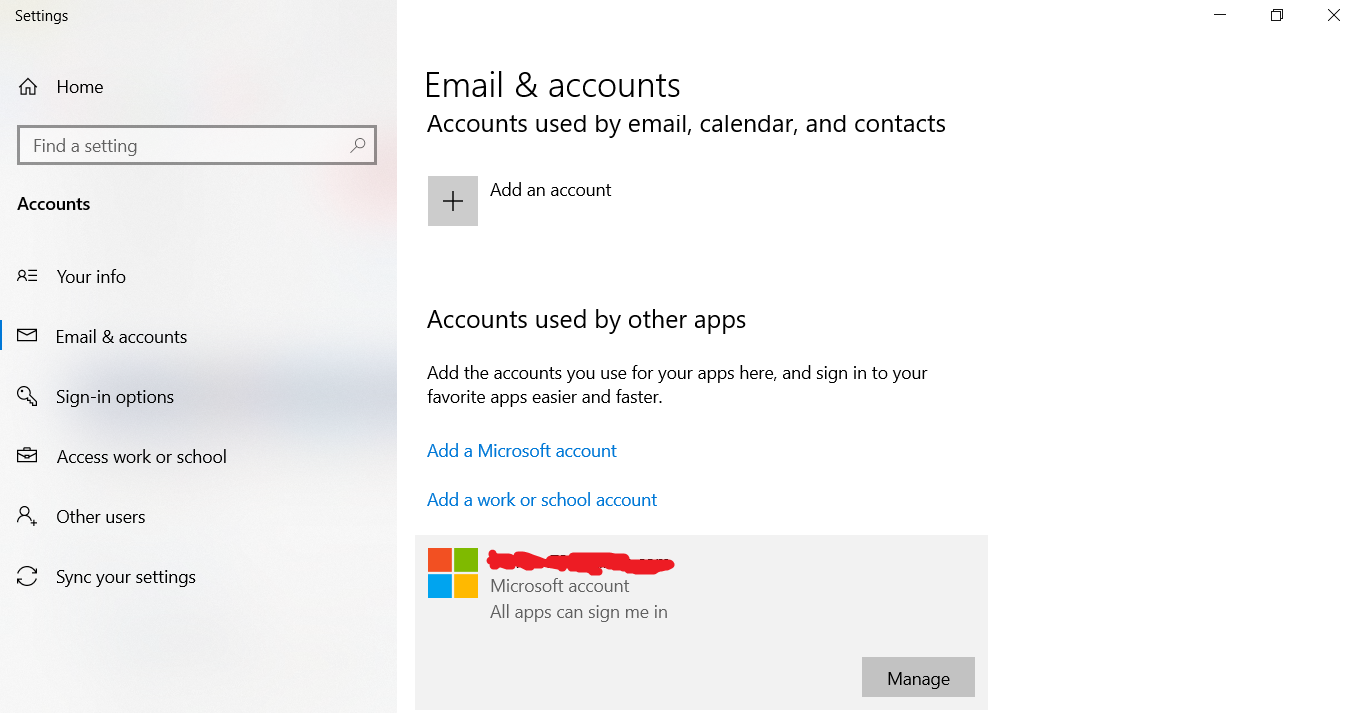The image size is (1363, 713).
Task: Click the Sign-in options key icon
Action: (x=27, y=397)
